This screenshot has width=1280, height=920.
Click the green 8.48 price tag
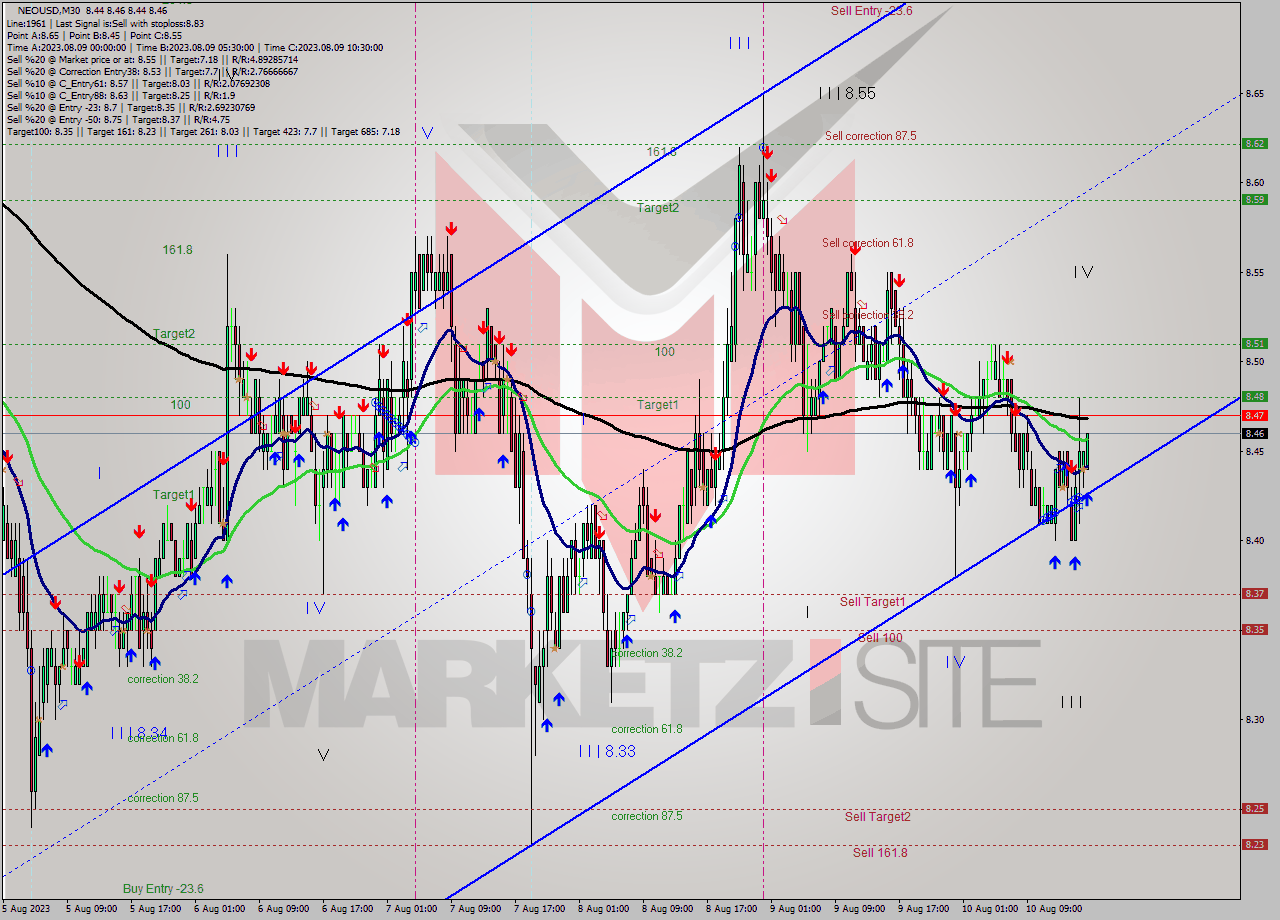(1255, 396)
